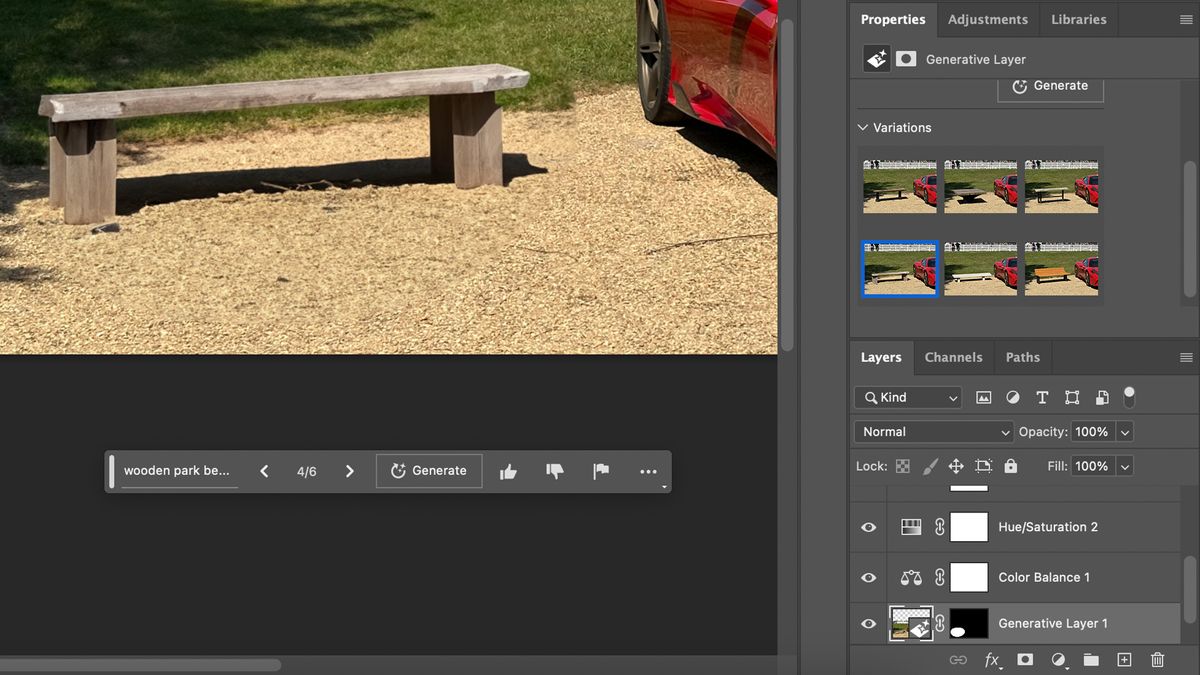Create a new fill or adjustment layer
The width and height of the screenshot is (1200, 675).
(x=1058, y=660)
